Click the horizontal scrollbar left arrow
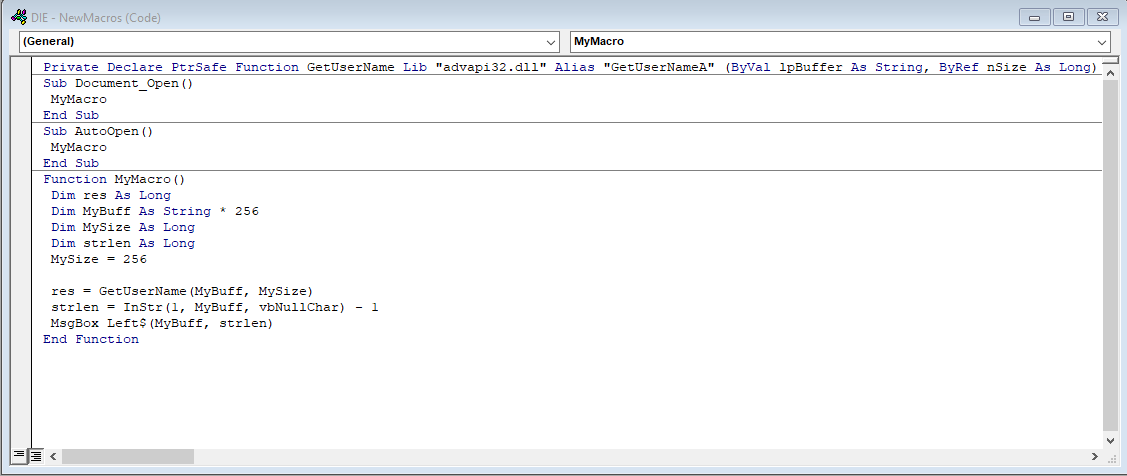The width and height of the screenshot is (1127, 476). coord(54,456)
